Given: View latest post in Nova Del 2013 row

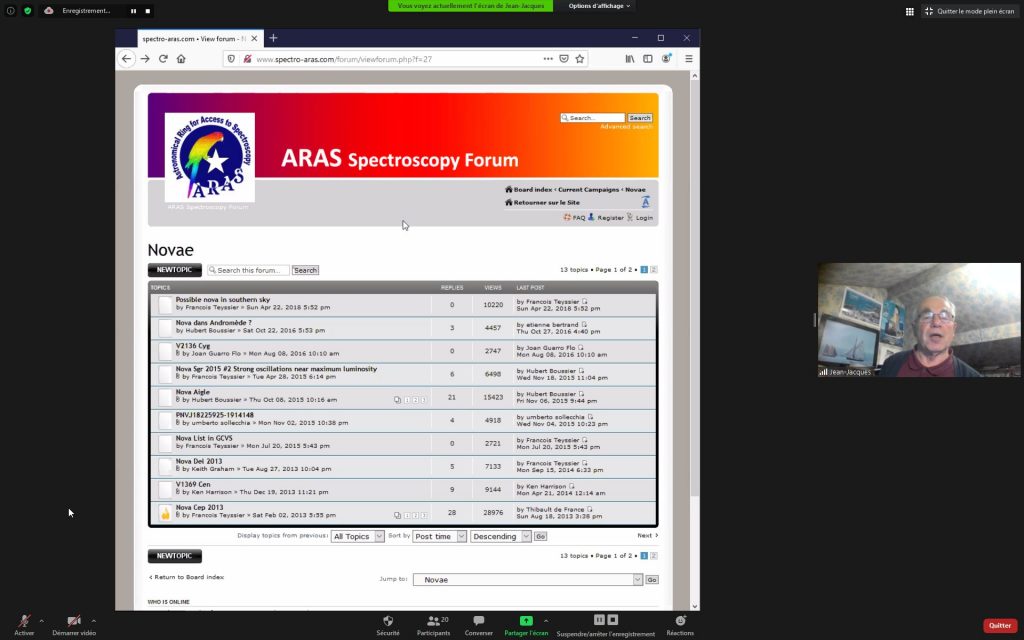Looking at the screenshot, I should click(x=584, y=463).
